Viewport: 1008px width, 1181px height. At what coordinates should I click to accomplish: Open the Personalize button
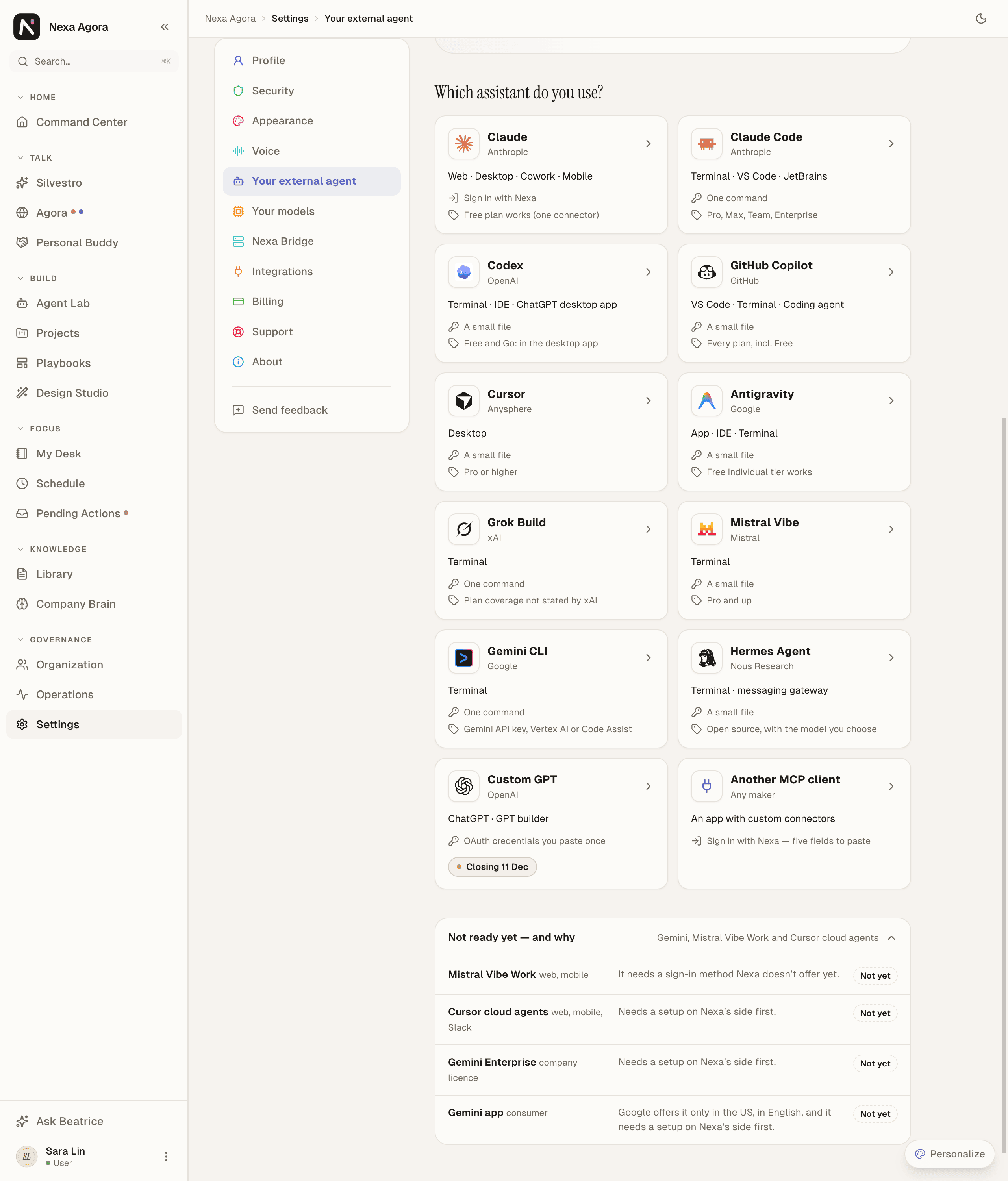click(x=949, y=1154)
